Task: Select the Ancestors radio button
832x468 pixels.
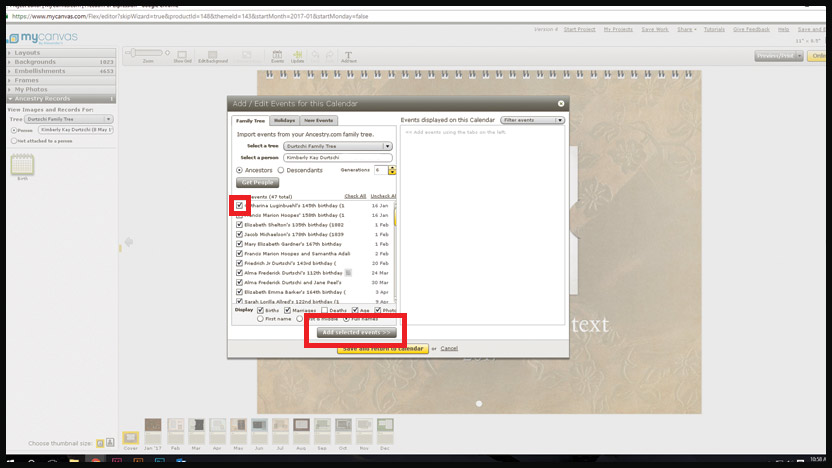Action: tap(239, 170)
